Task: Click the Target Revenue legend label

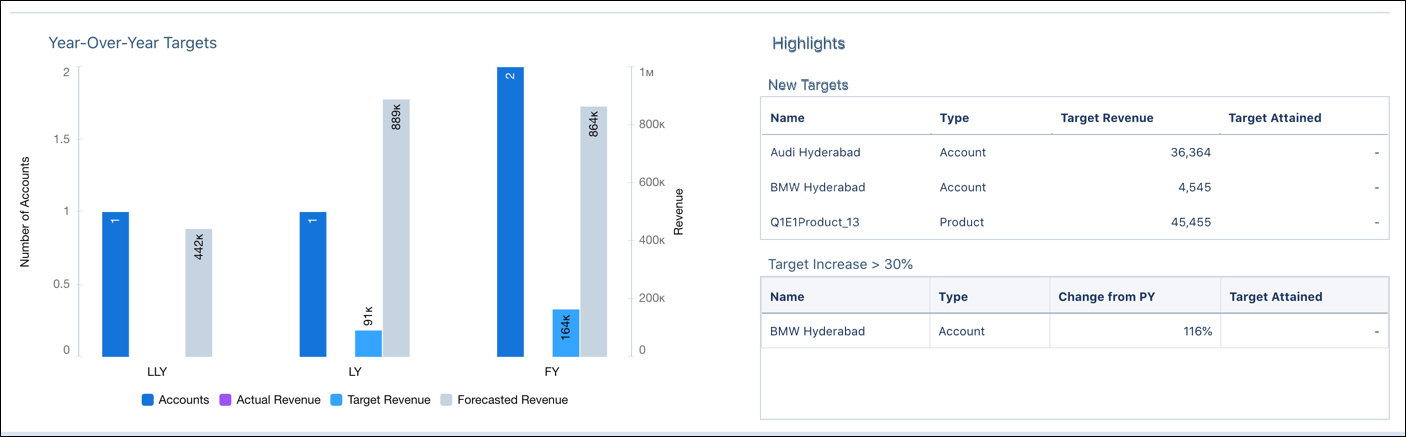Action: point(389,400)
